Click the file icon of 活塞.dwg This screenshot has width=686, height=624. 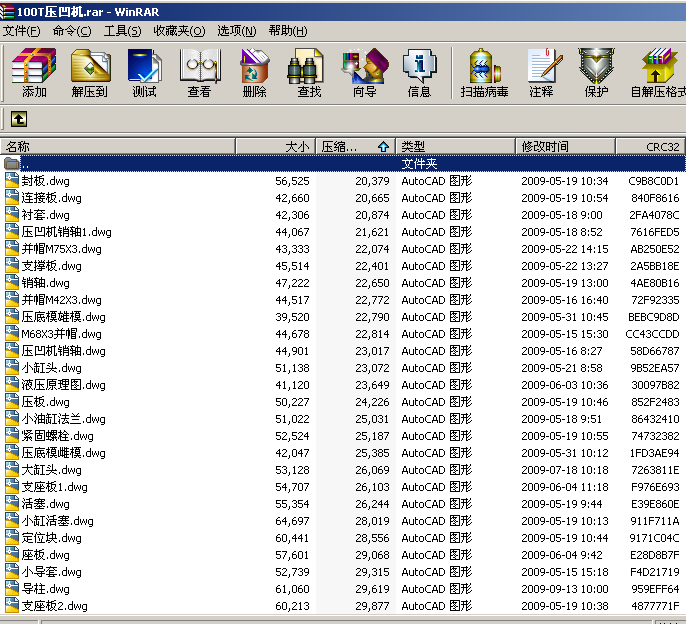[x=12, y=504]
